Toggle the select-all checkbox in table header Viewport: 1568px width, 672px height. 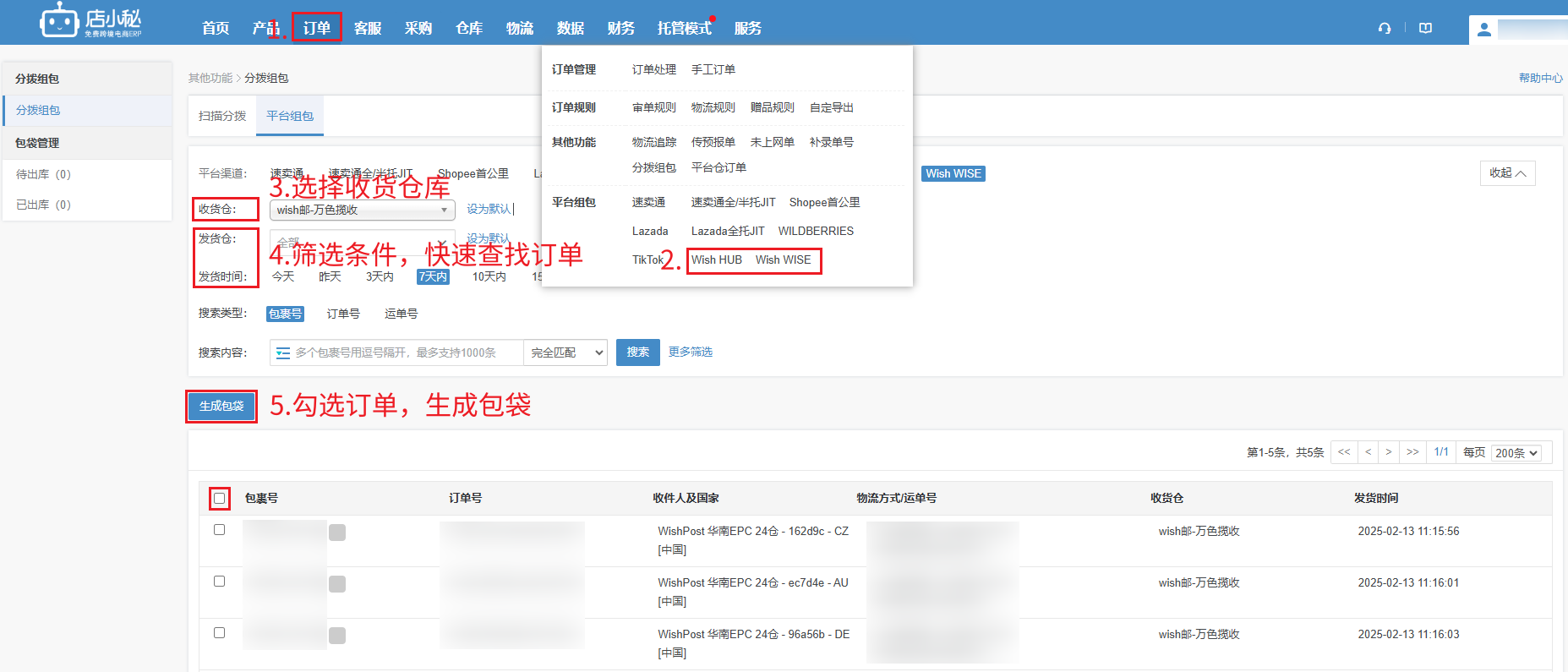pyautogui.click(x=220, y=498)
